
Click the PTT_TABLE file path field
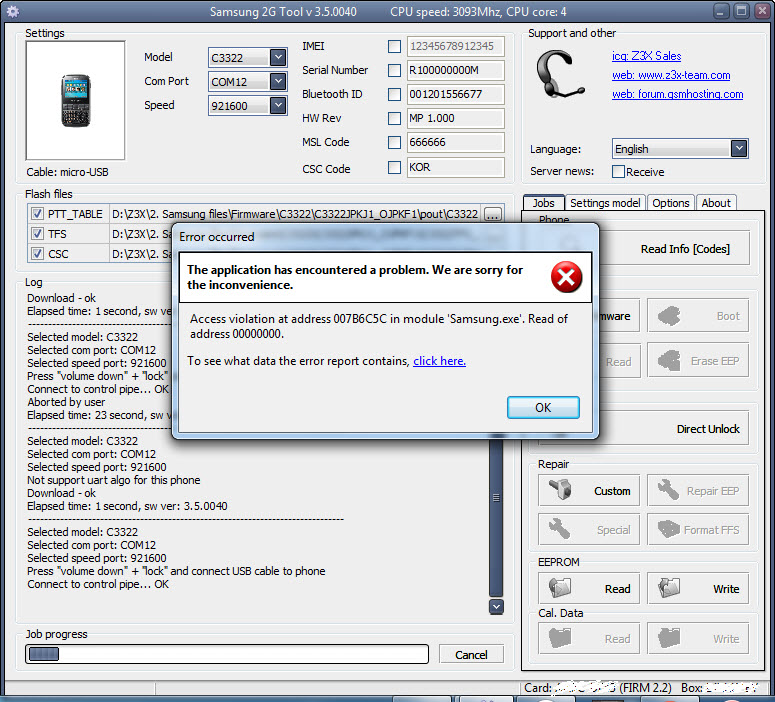coord(295,214)
